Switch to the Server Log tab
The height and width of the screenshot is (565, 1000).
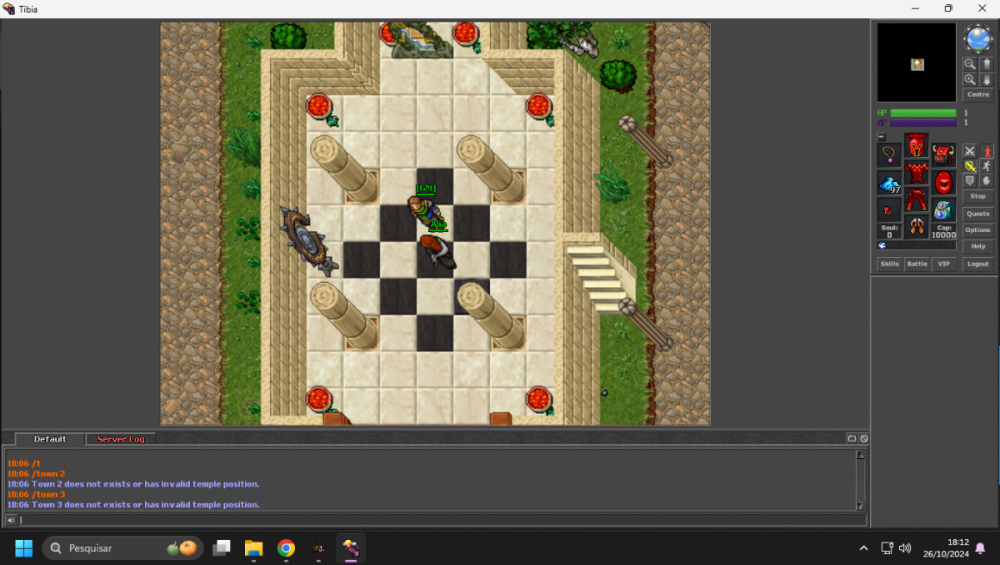(120, 439)
